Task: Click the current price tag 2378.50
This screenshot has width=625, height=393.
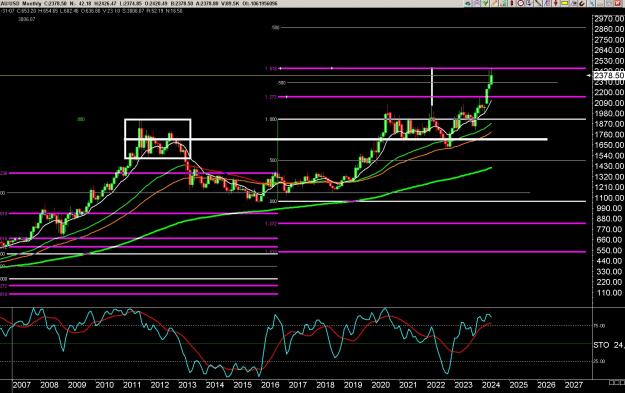Action: (609, 75)
